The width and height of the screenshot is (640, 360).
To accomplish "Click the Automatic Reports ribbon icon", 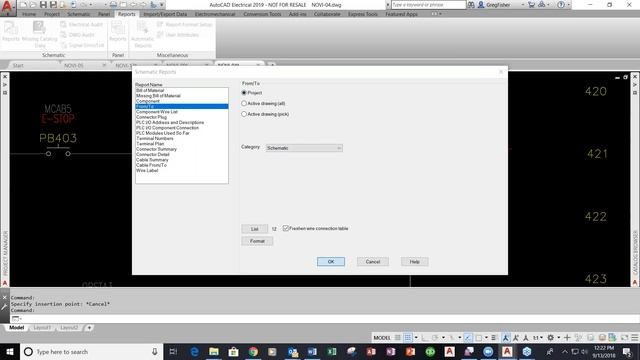I will pos(142,34).
